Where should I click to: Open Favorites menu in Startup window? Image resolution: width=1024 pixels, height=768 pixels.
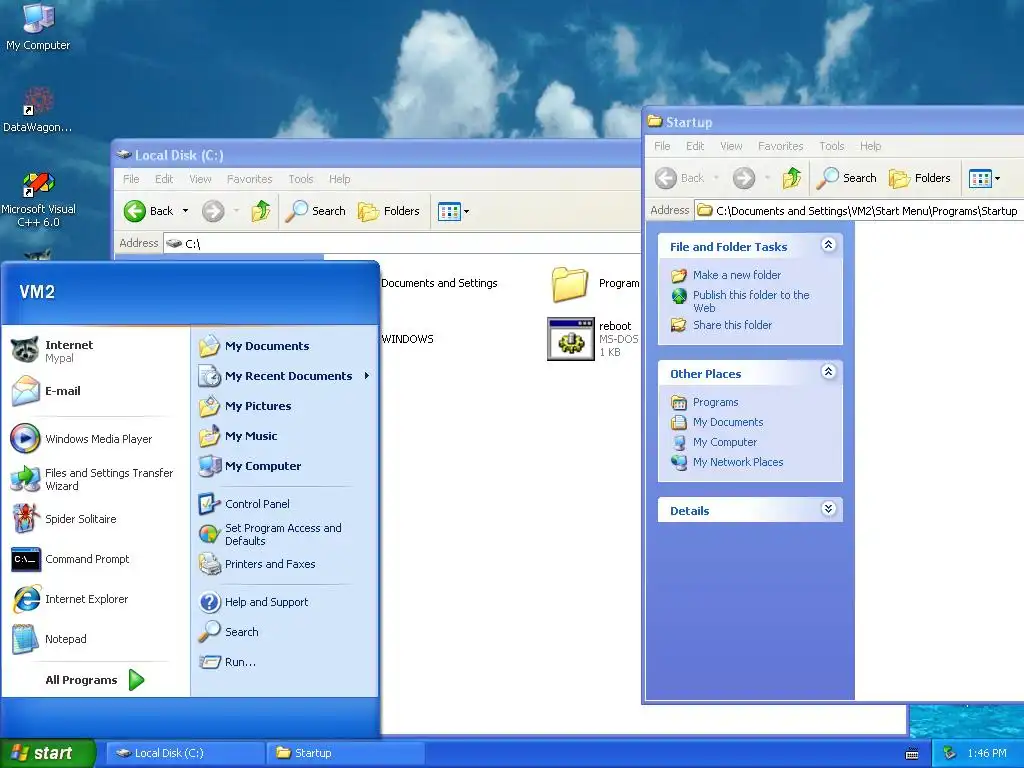[x=780, y=146]
